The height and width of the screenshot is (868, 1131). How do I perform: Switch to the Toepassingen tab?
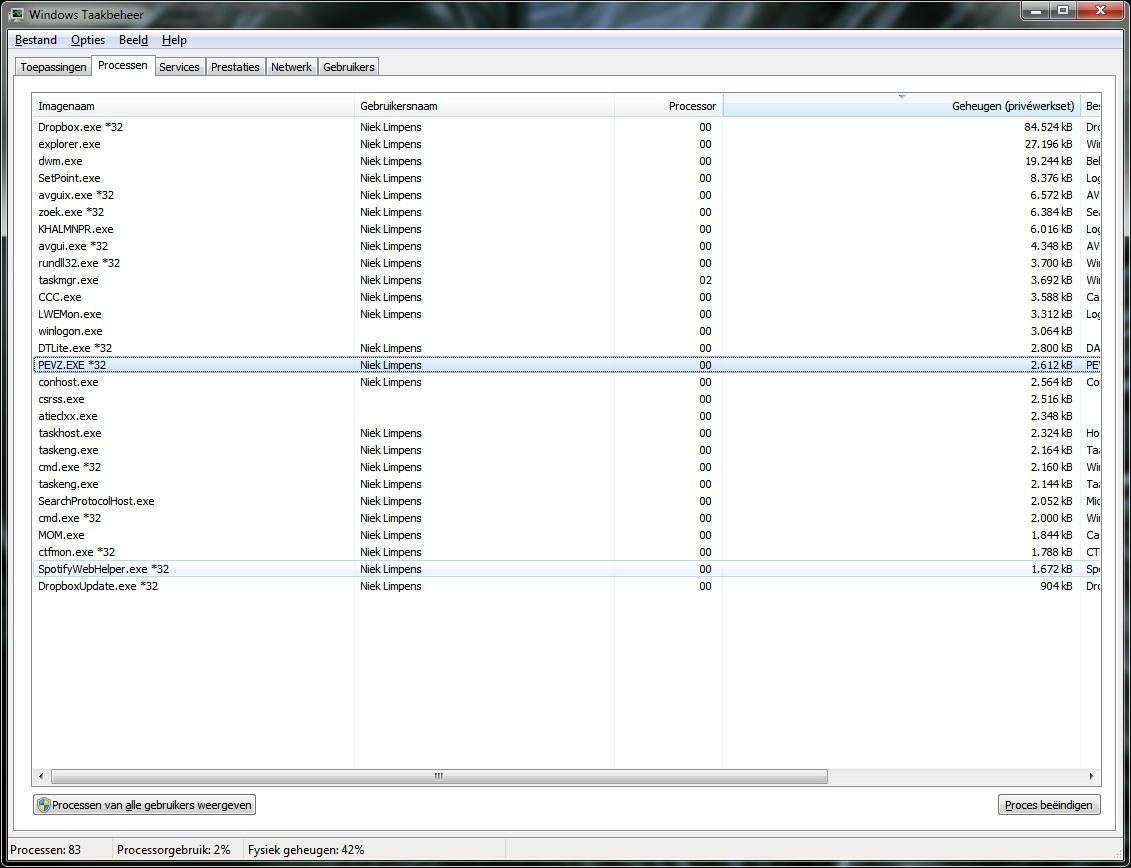(x=53, y=67)
